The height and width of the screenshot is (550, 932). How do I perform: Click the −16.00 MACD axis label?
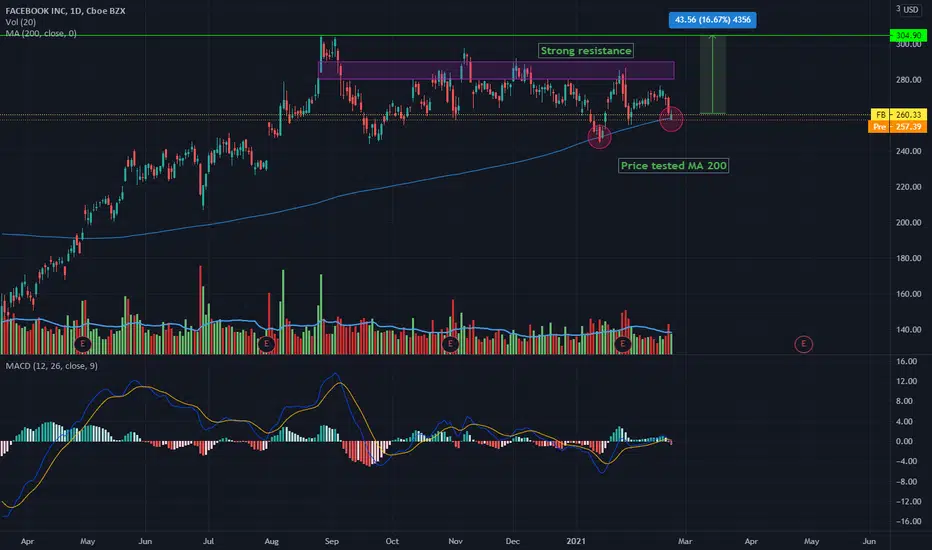point(906,521)
